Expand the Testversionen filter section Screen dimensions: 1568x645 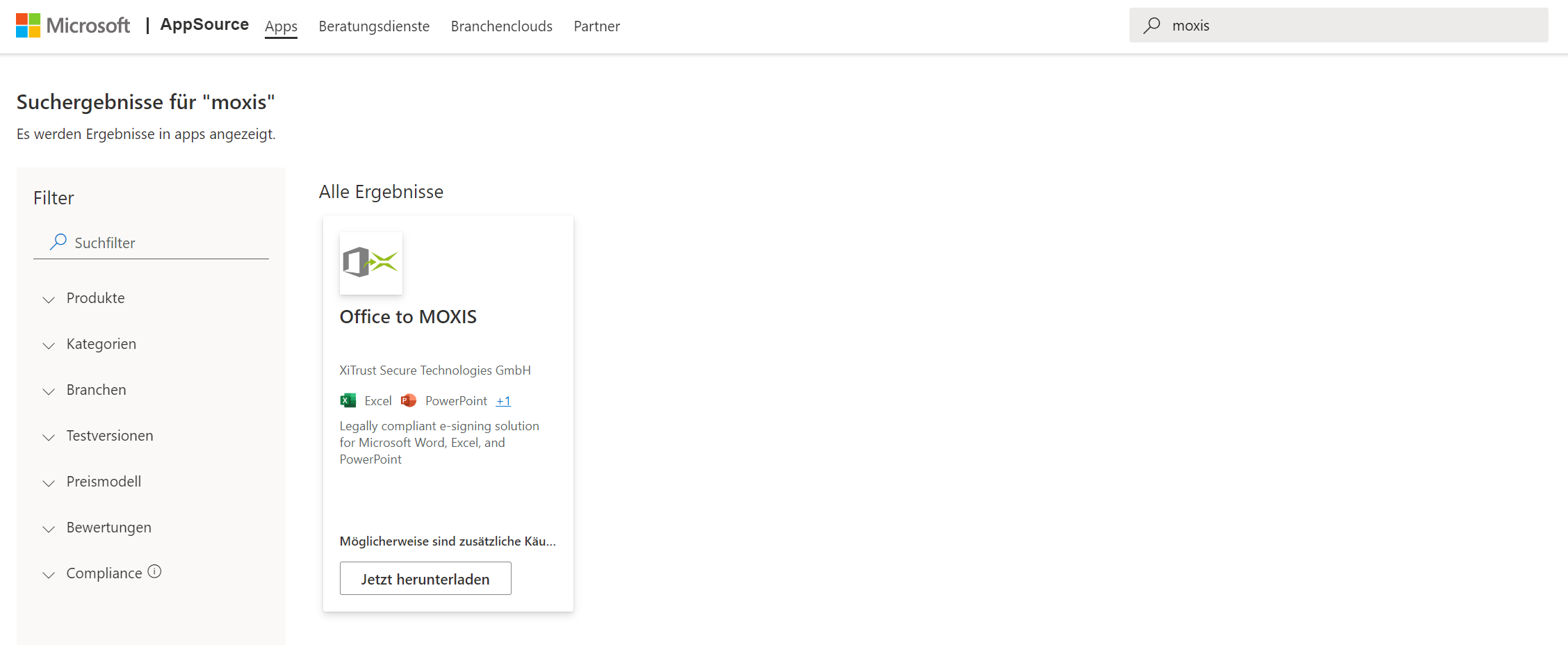pos(110,435)
